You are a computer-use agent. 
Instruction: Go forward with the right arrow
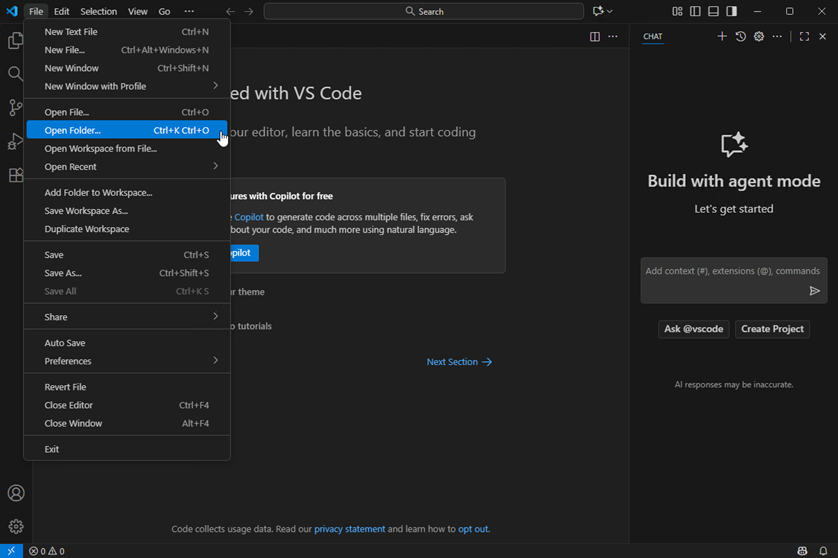[x=249, y=11]
